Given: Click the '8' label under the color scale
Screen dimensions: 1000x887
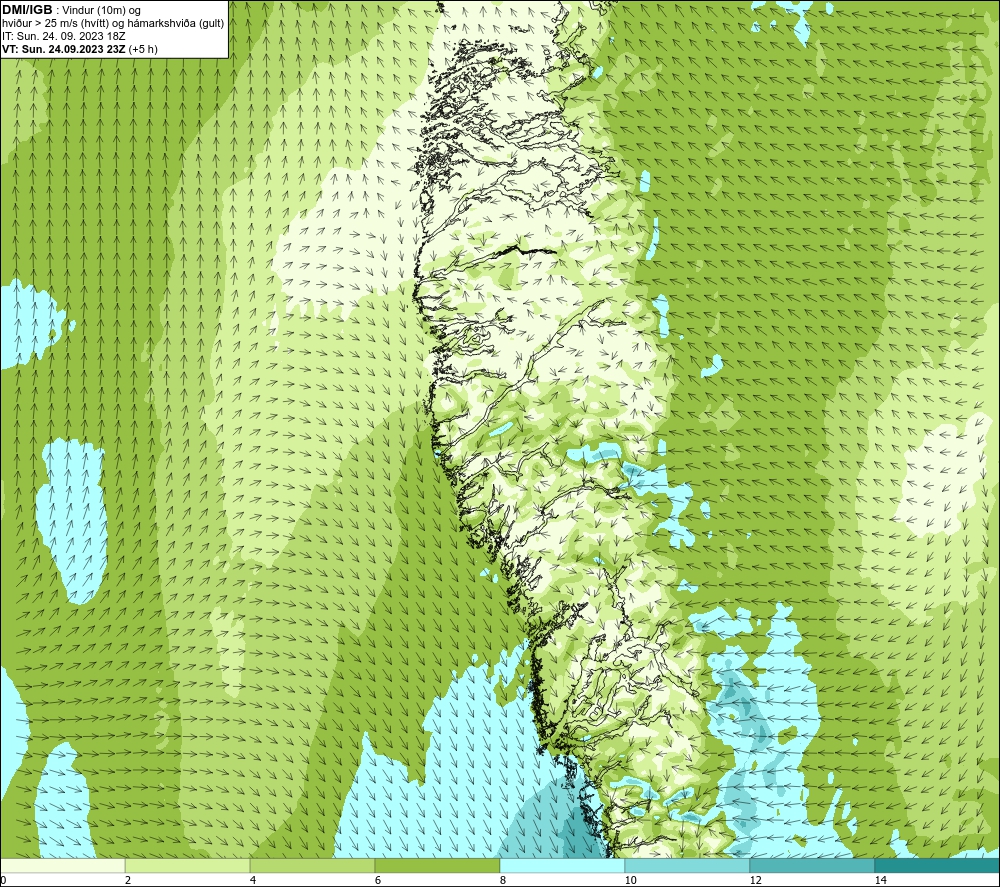Looking at the screenshot, I should point(503,881).
